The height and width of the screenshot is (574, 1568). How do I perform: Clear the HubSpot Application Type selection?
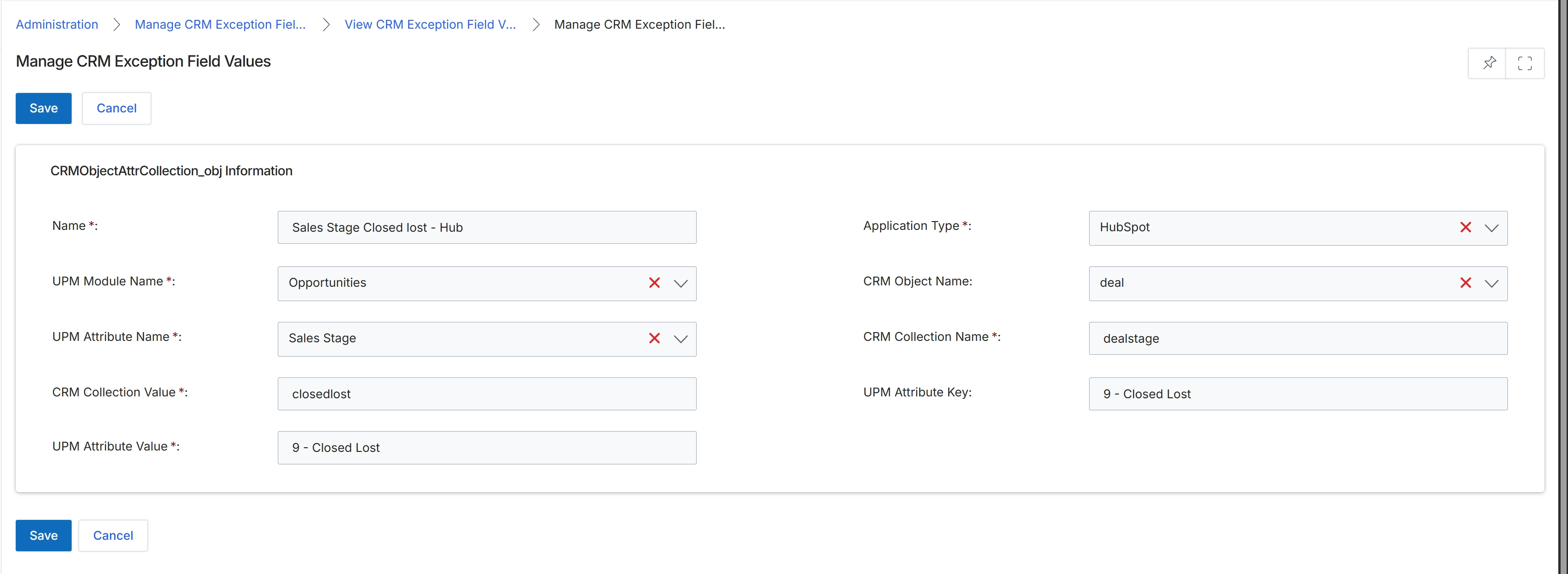1465,227
